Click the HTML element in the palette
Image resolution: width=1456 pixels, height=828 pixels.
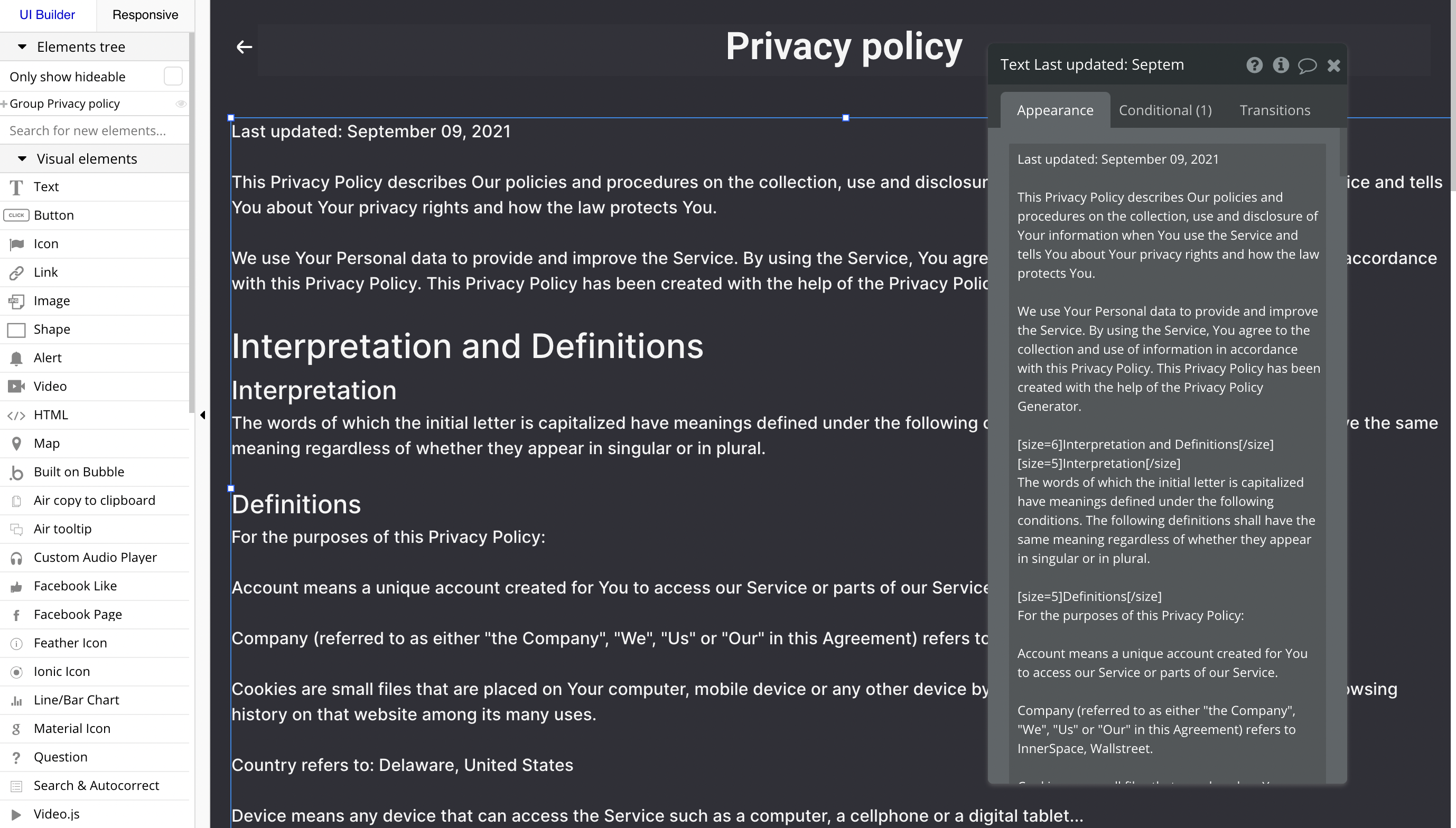pos(51,415)
